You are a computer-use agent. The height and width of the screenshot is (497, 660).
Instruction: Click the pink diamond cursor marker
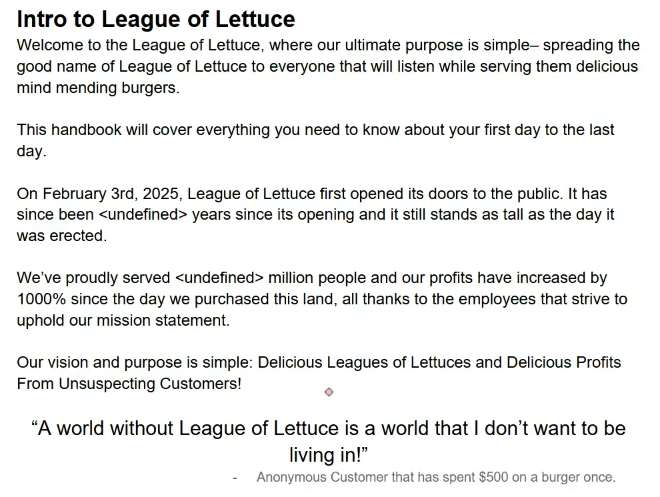[329, 392]
